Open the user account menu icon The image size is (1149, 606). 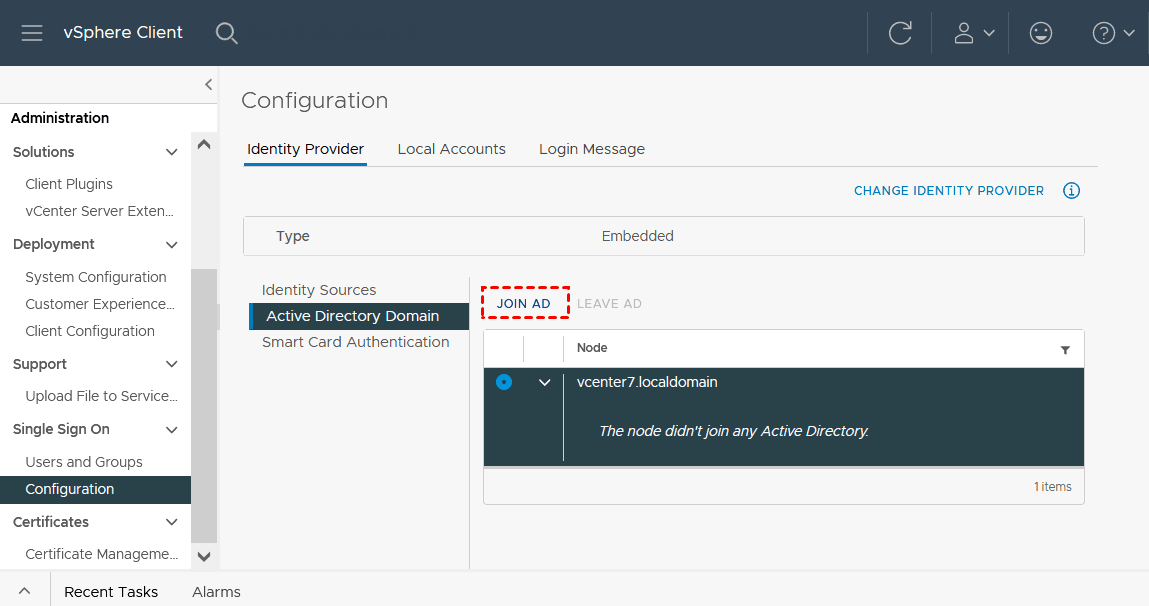click(973, 33)
